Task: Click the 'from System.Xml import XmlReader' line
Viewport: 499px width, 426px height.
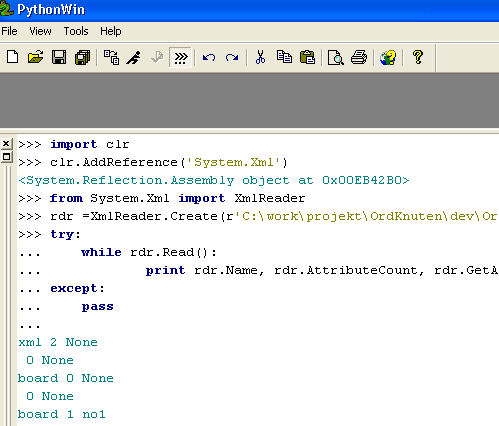Action: [x=162, y=198]
